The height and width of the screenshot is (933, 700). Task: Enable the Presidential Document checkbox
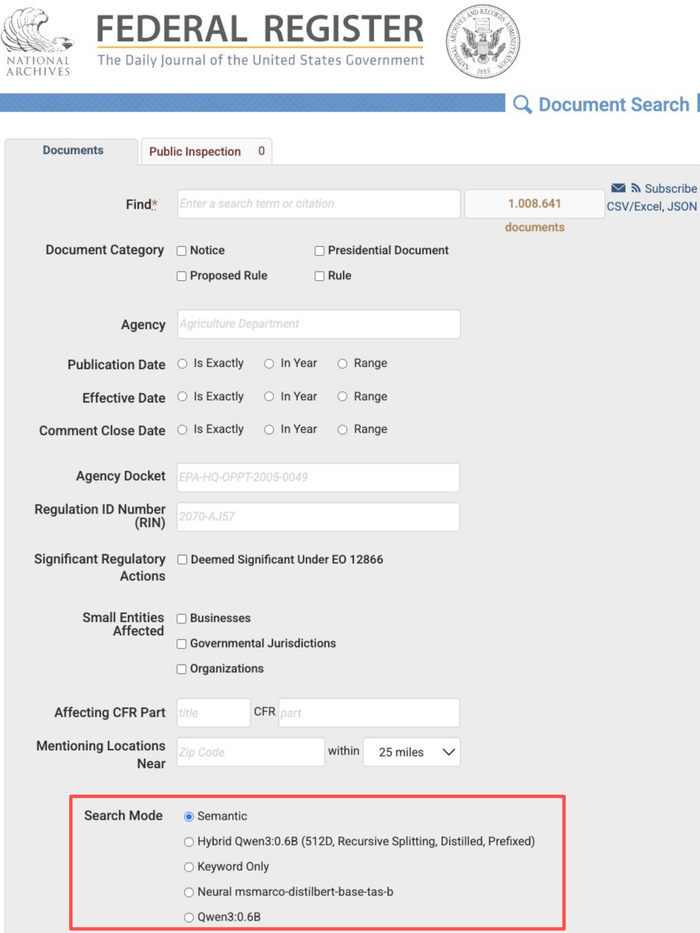pyautogui.click(x=319, y=251)
